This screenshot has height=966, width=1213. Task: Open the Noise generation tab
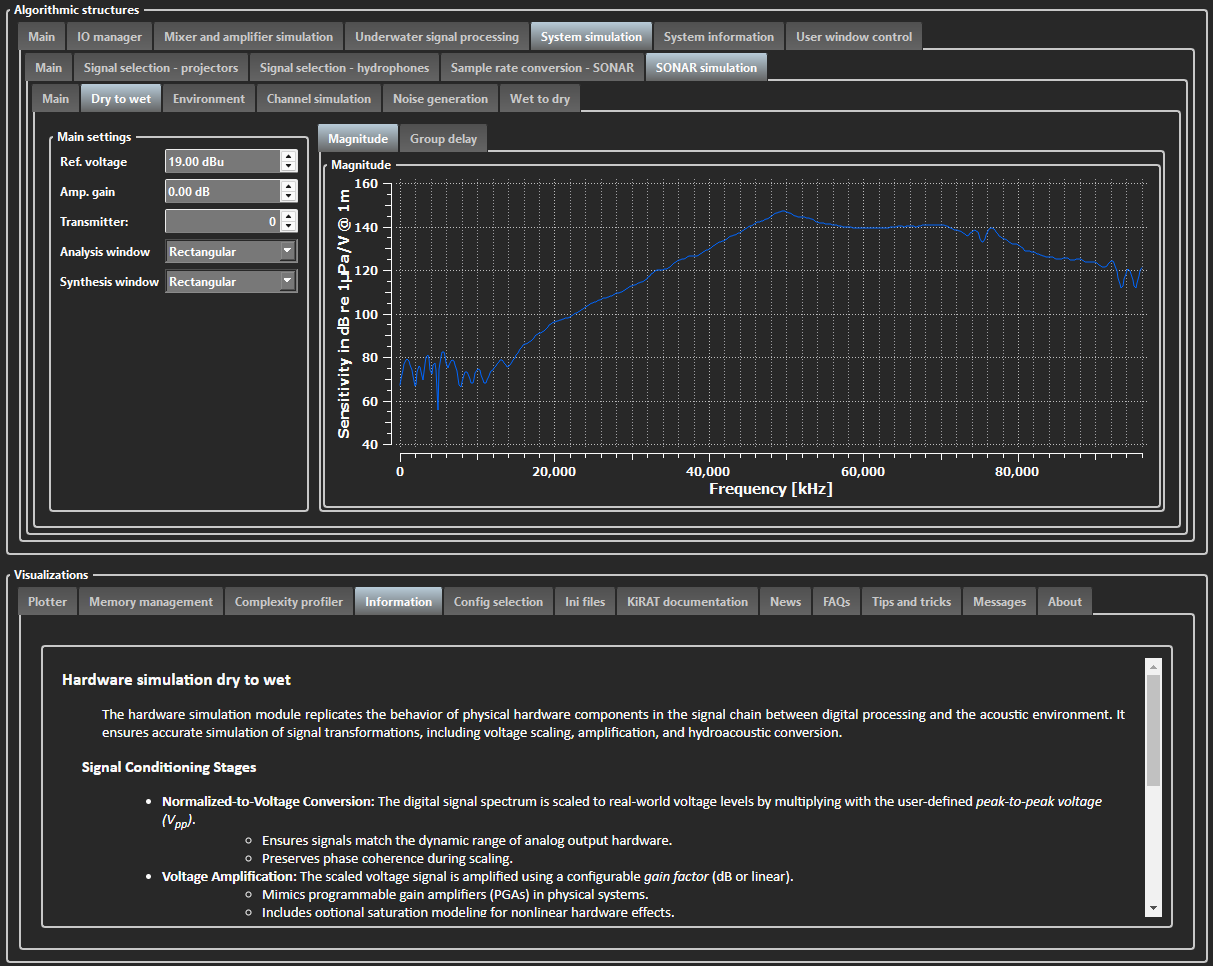tap(441, 99)
